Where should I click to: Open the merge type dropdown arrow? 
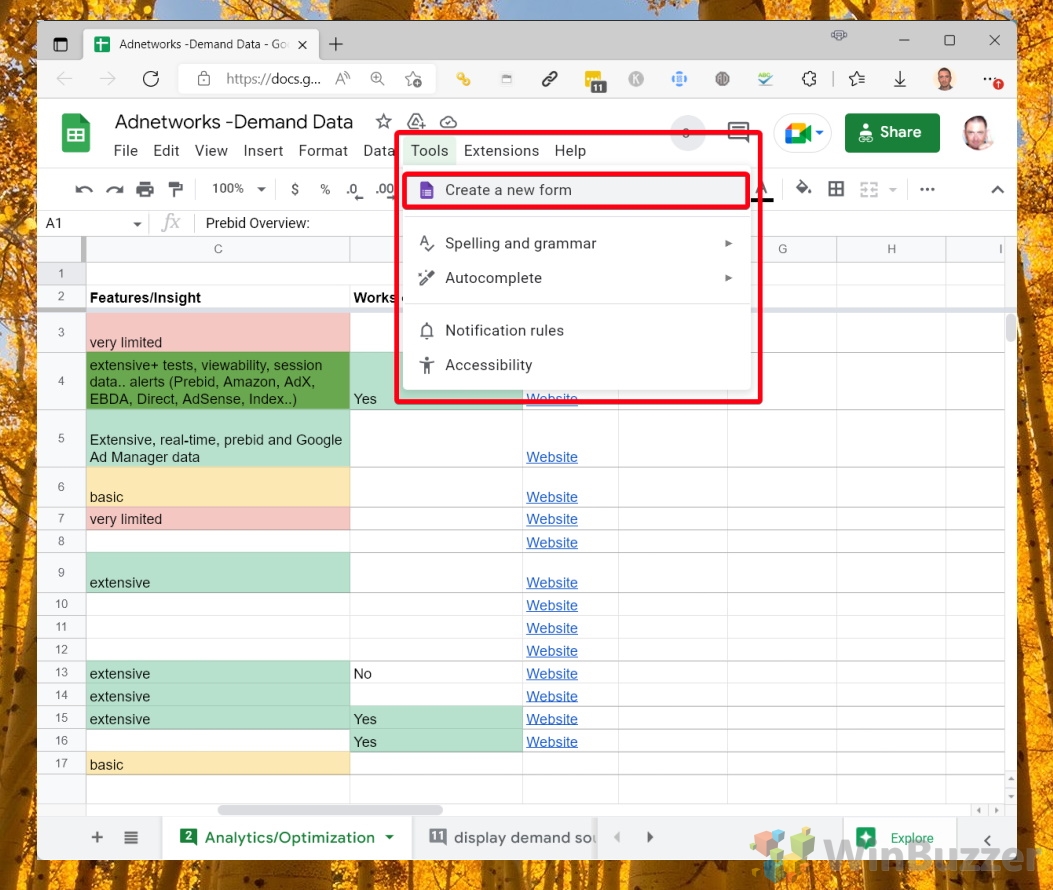tap(893, 190)
